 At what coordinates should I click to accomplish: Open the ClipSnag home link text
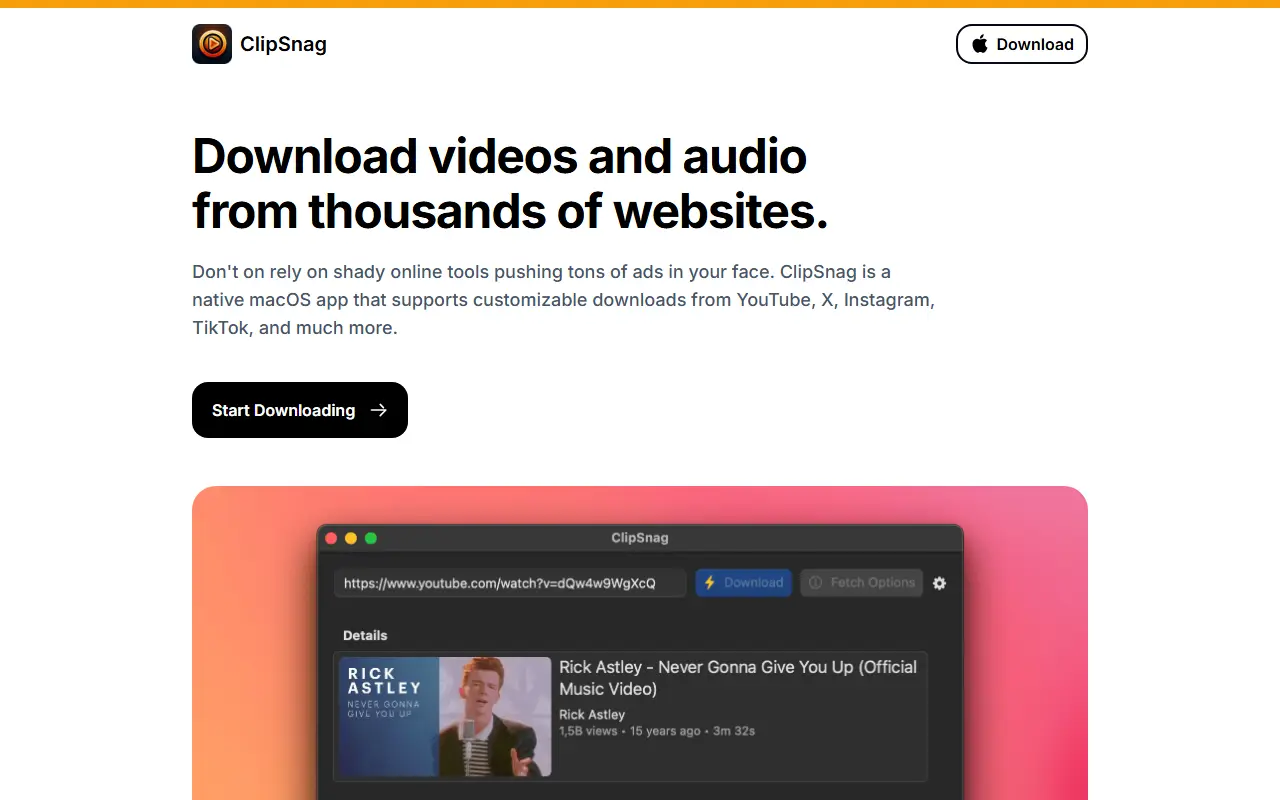pyautogui.click(x=283, y=44)
